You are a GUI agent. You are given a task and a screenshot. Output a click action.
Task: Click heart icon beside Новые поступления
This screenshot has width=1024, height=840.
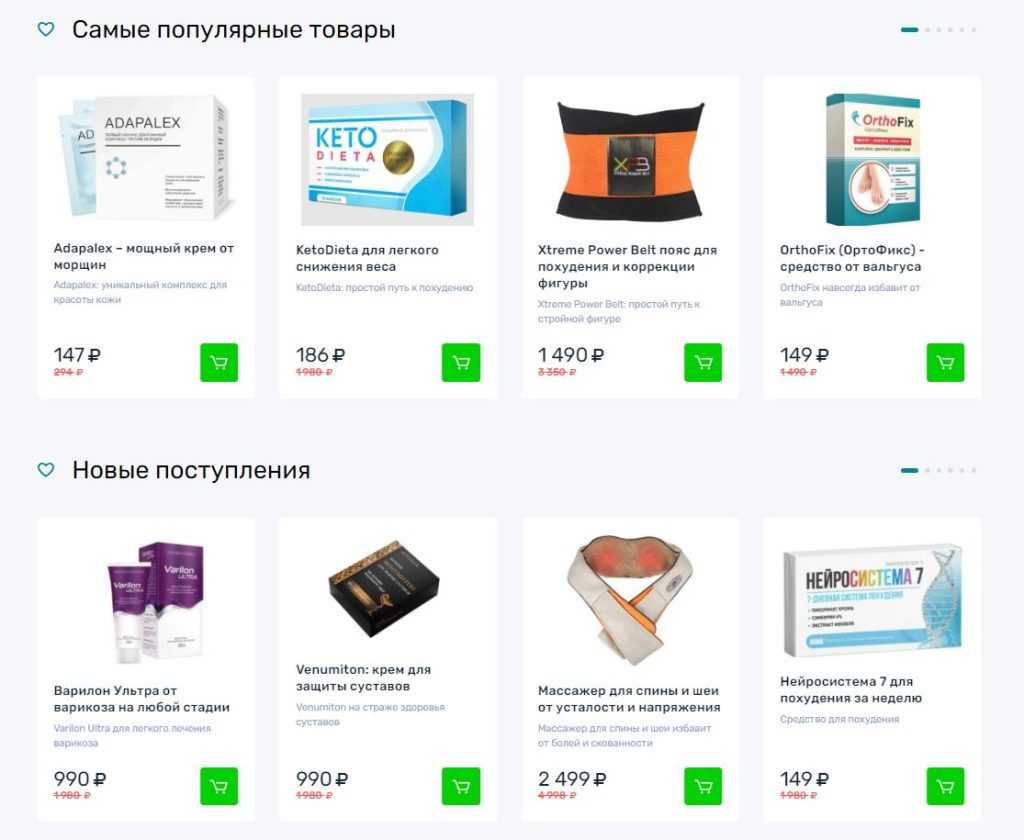click(46, 470)
